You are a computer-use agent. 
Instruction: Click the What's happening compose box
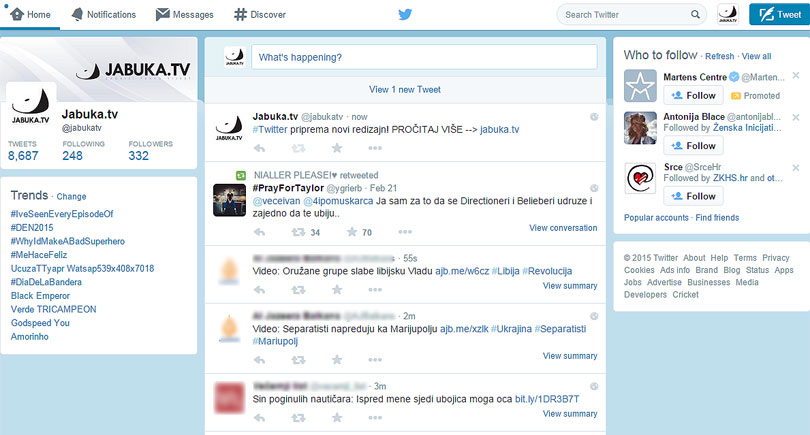tap(423, 58)
